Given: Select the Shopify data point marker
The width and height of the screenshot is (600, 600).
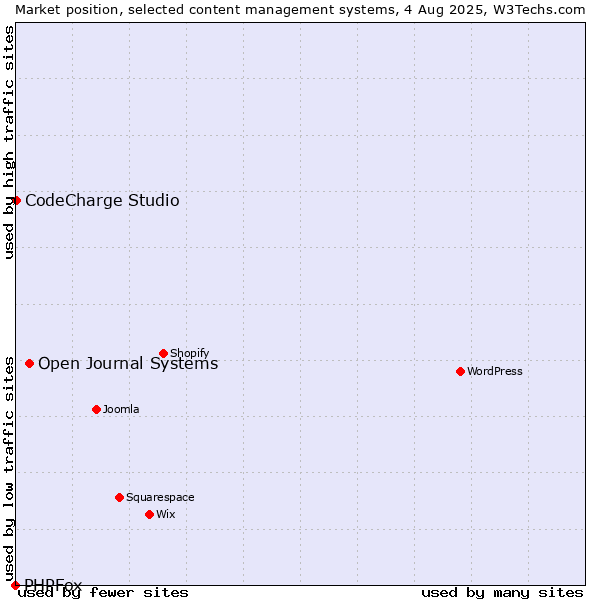Looking at the screenshot, I should coord(163,354).
